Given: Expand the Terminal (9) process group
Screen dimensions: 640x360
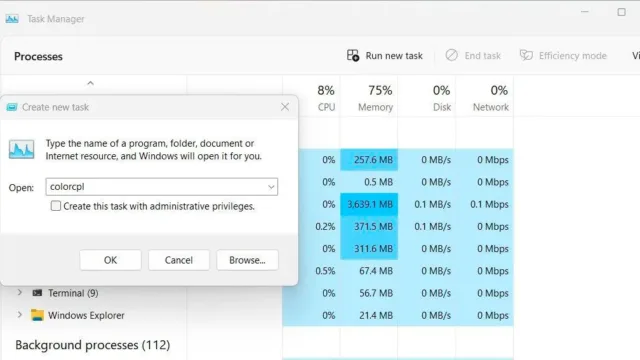Looking at the screenshot, I should [20, 293].
